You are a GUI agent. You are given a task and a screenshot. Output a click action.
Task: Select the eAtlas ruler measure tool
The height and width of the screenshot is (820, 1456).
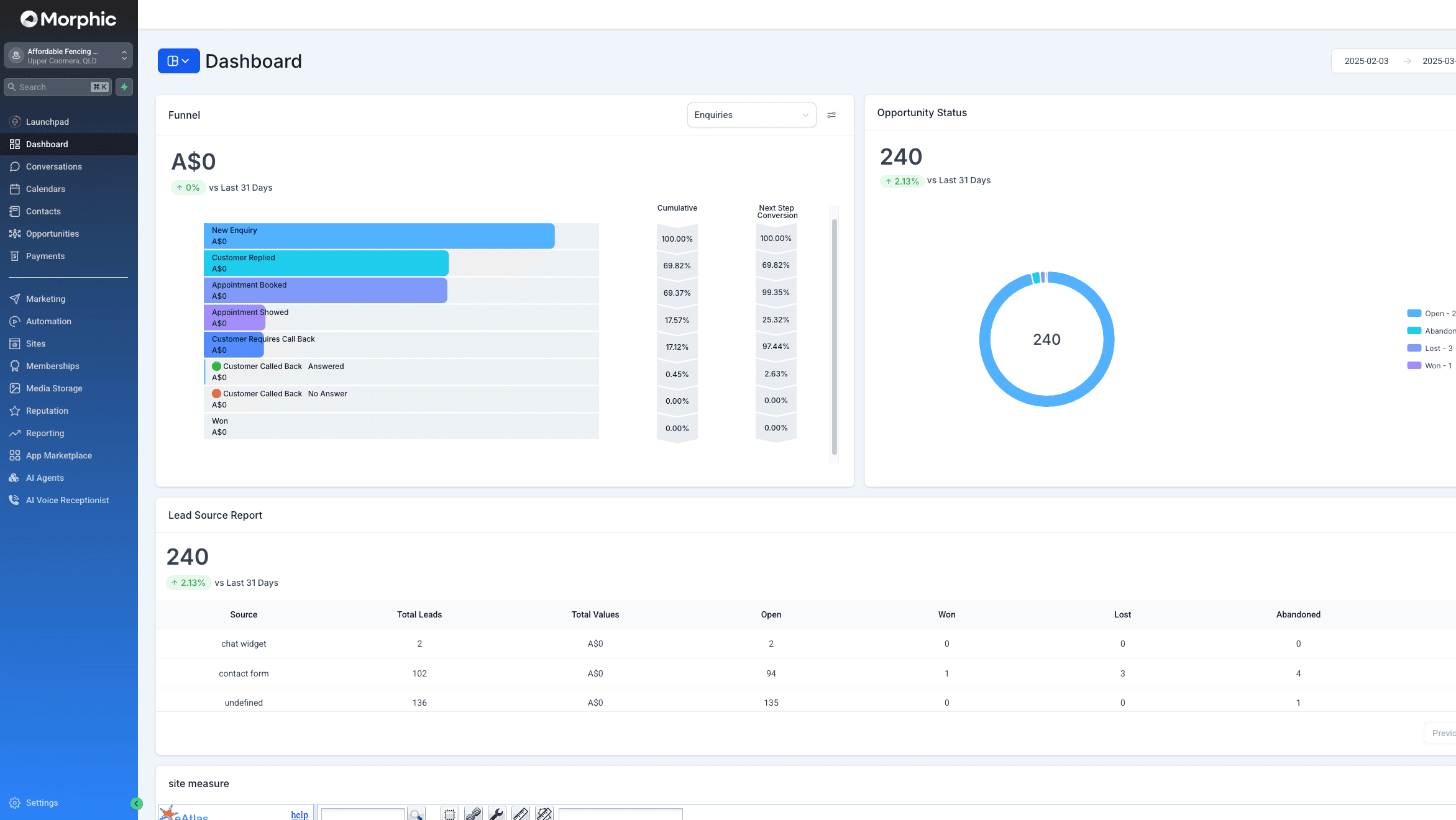[521, 814]
